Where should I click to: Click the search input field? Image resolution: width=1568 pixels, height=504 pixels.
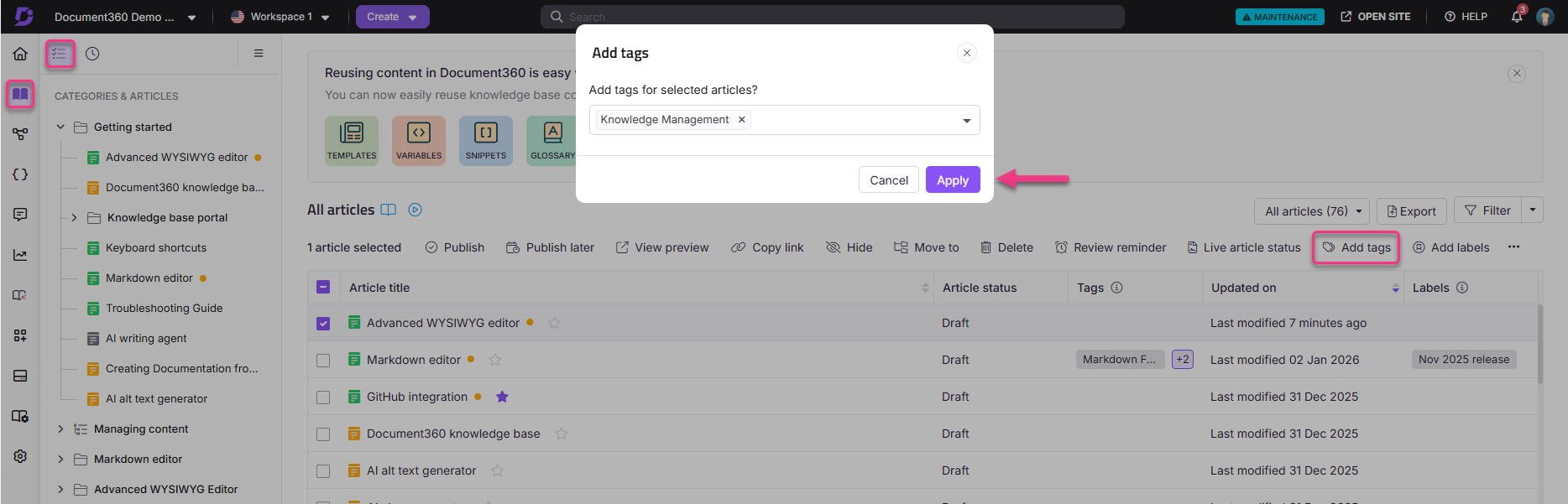click(833, 17)
